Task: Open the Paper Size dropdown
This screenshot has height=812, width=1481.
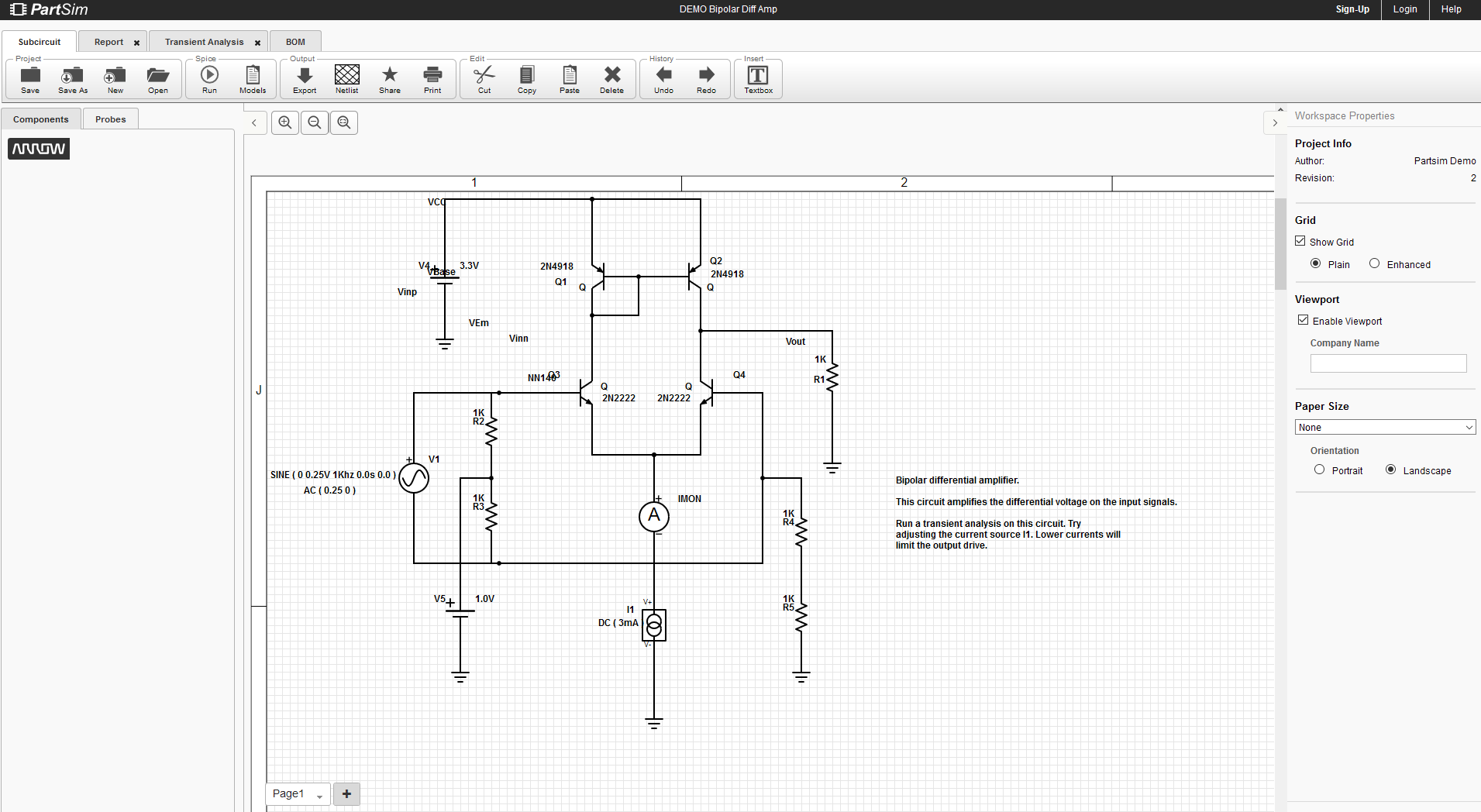Action: pyautogui.click(x=1384, y=427)
